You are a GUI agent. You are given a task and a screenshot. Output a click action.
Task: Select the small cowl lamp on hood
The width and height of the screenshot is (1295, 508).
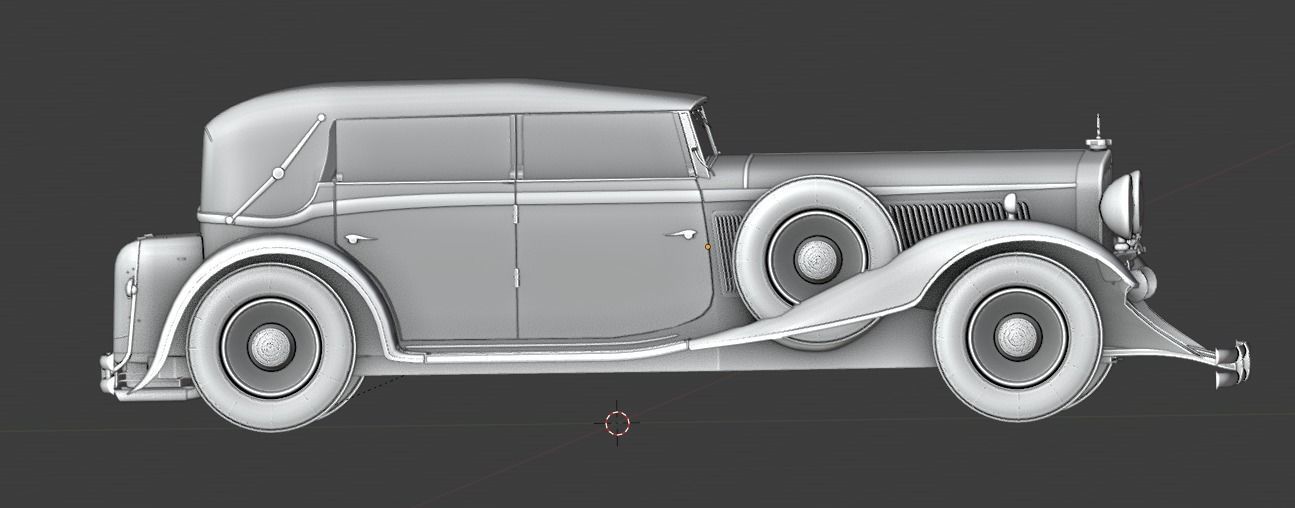point(1012,205)
